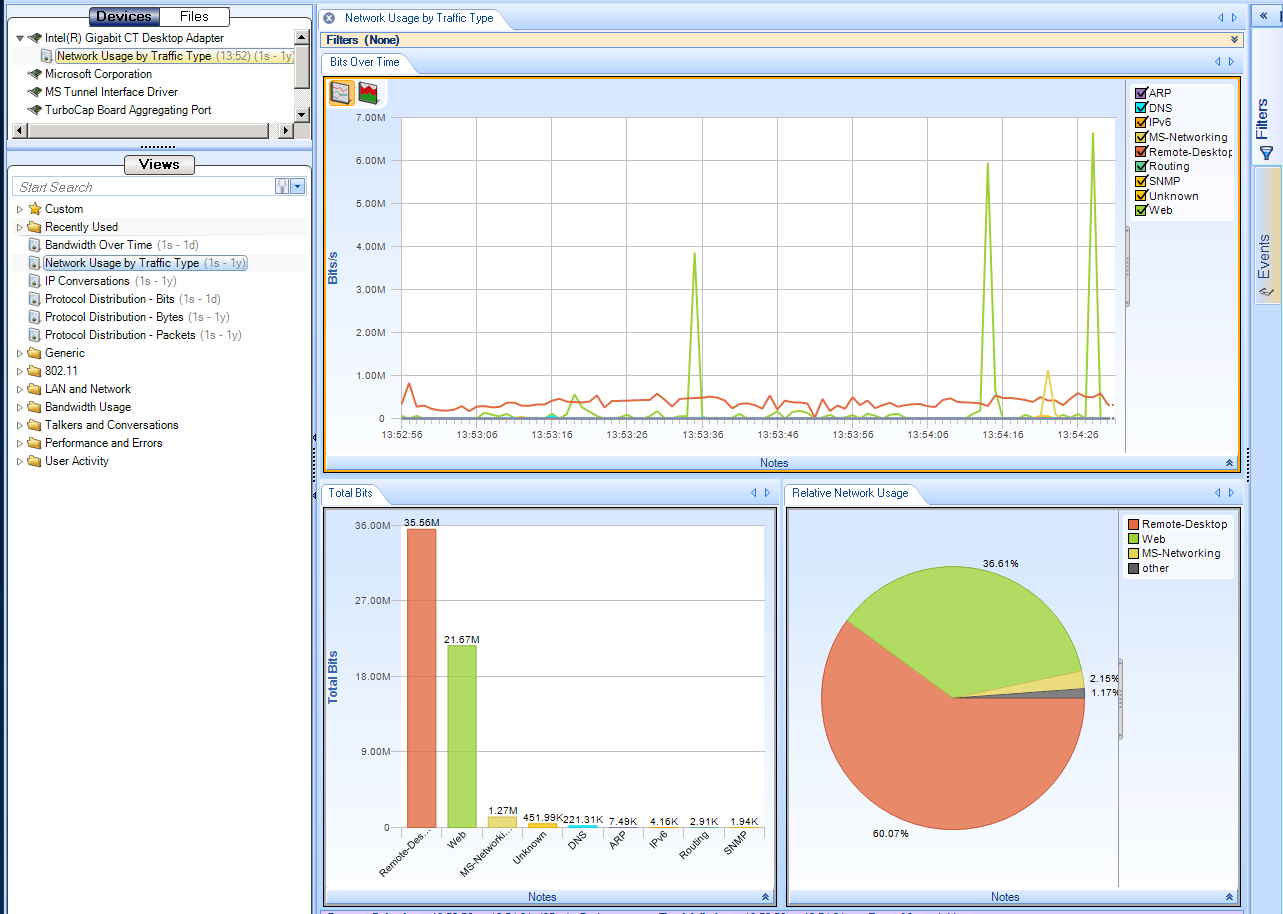Open the IP Conversations view
Screen dimensions: 1283x914
click(87, 281)
